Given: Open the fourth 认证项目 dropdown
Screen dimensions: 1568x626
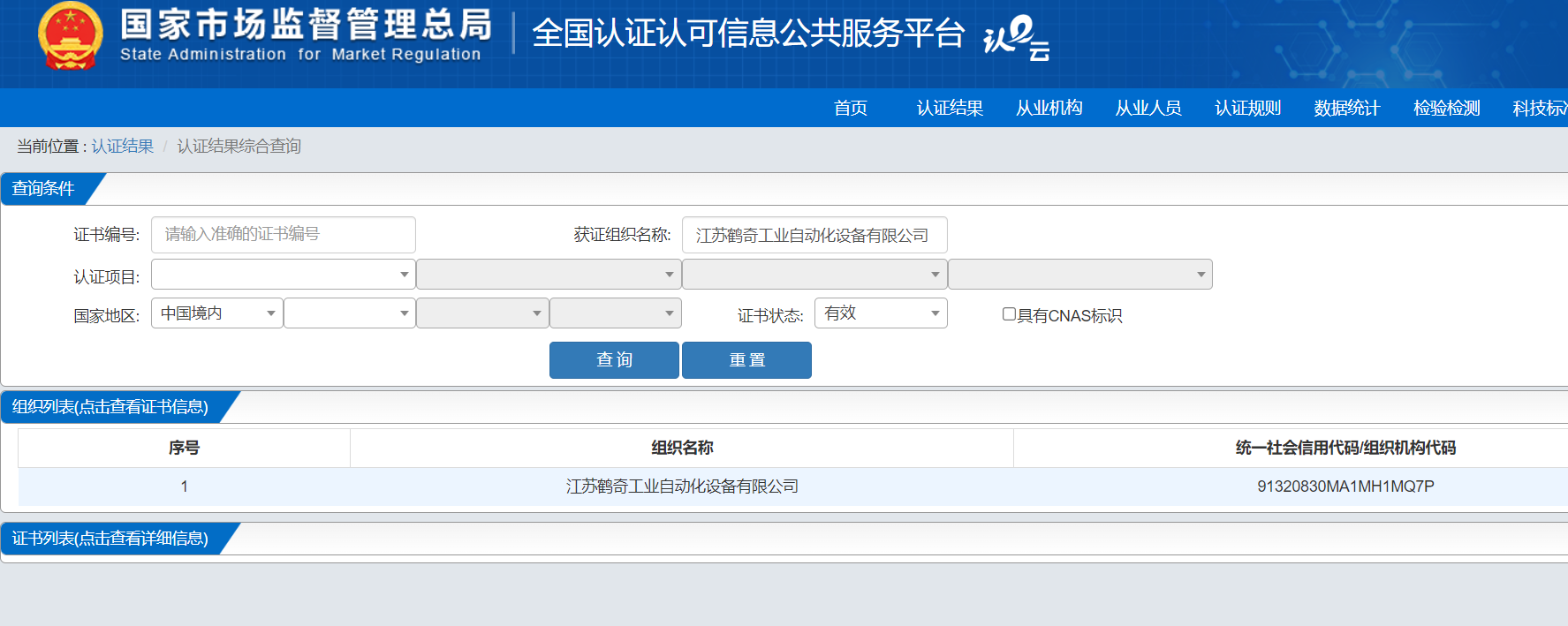Looking at the screenshot, I should coord(1080,275).
